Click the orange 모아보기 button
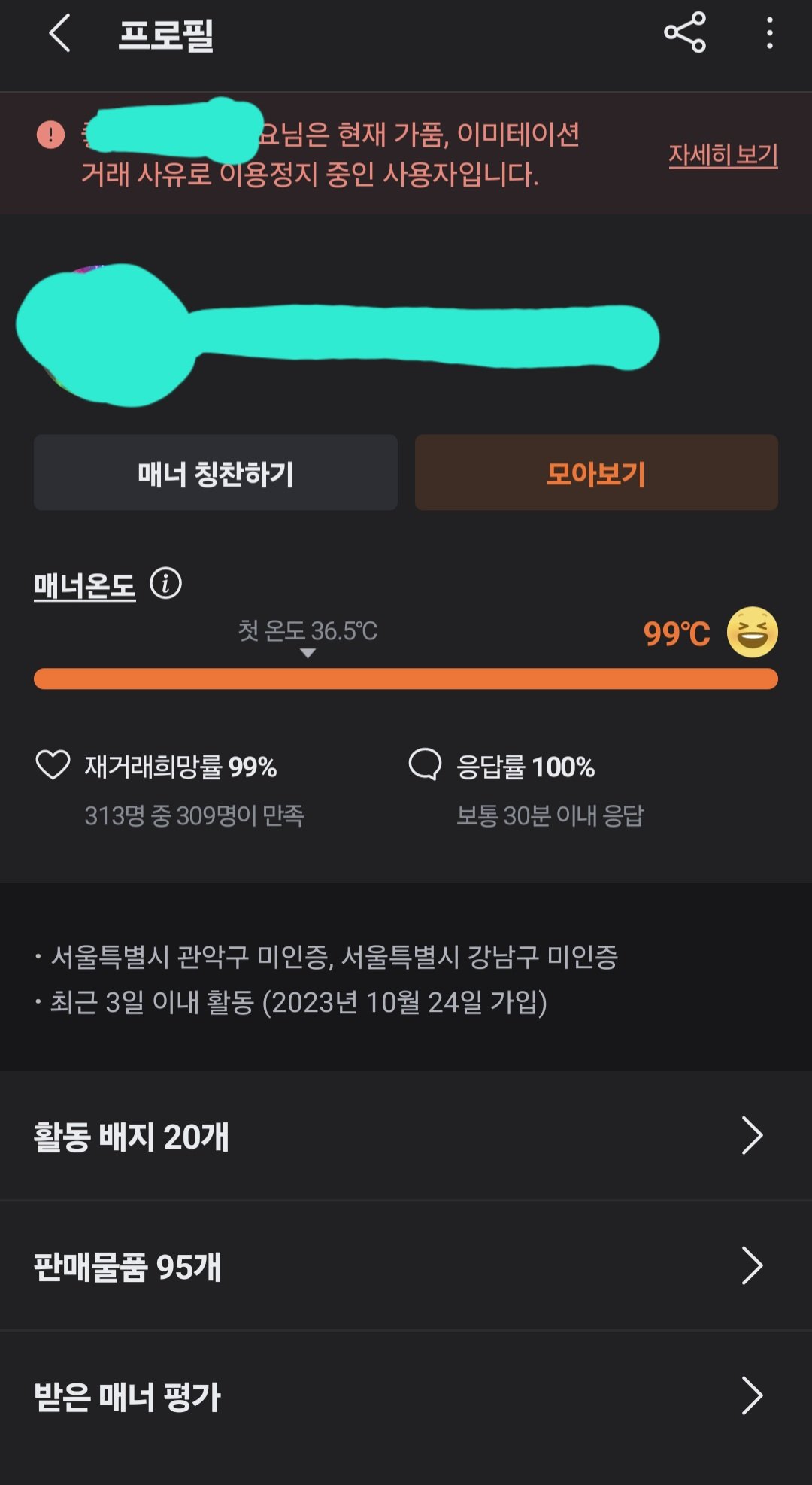 pyautogui.click(x=596, y=472)
